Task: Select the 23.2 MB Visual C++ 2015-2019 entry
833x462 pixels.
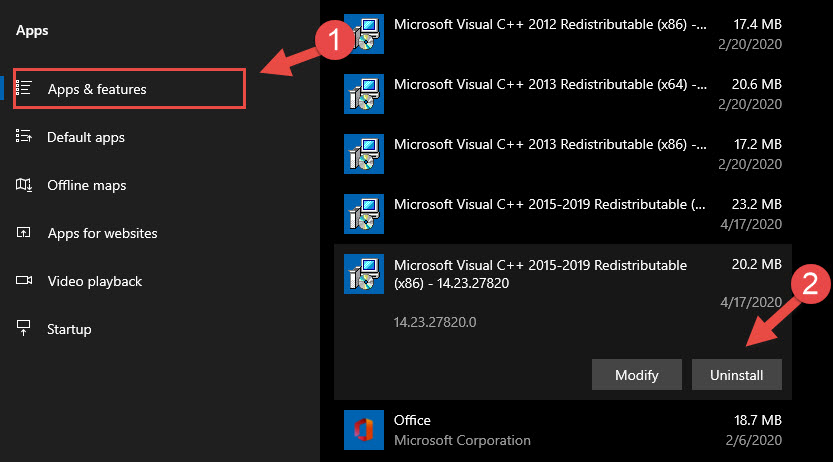Action: click(x=563, y=214)
